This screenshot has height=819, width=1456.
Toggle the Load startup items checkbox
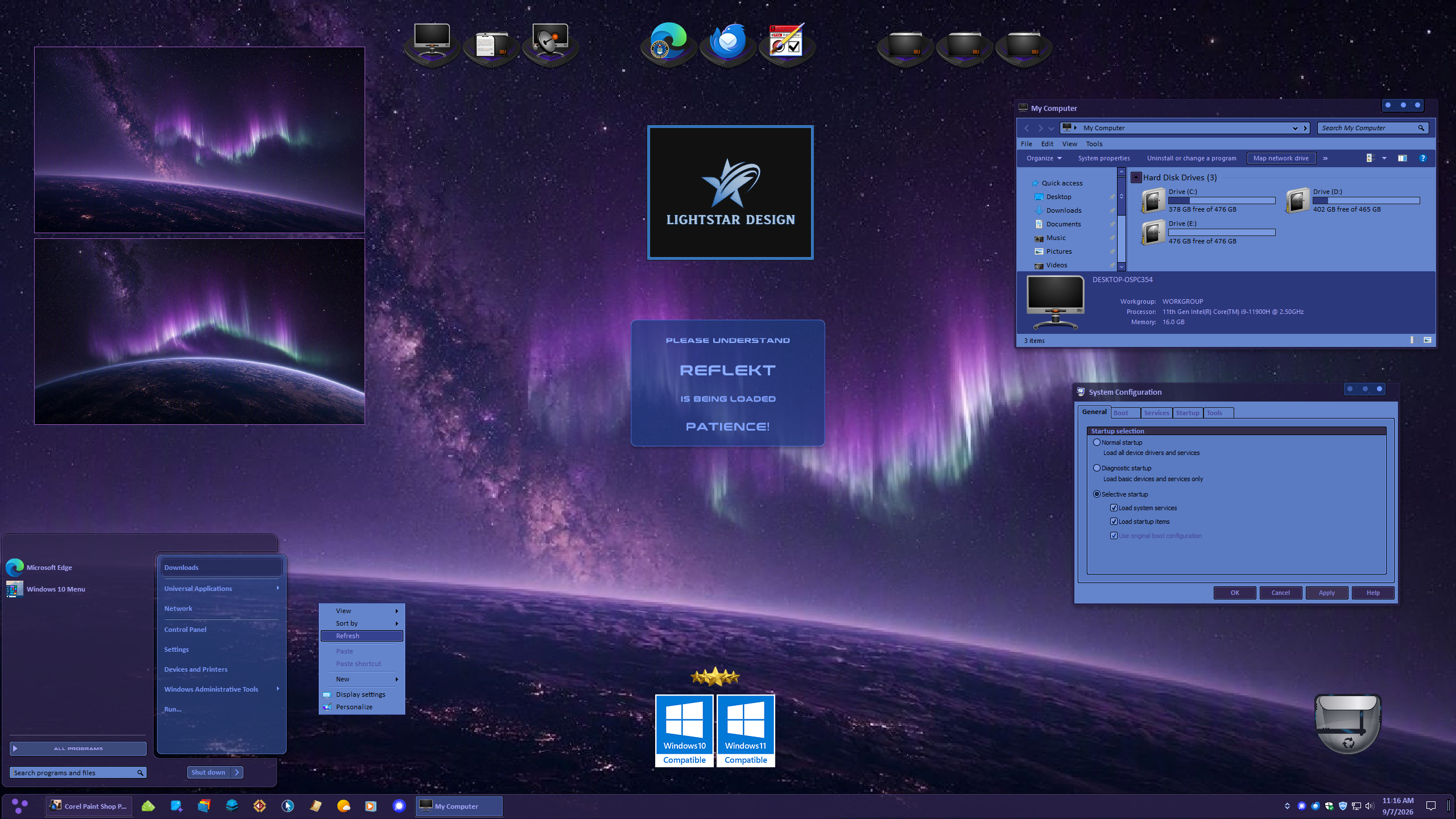[1114, 521]
